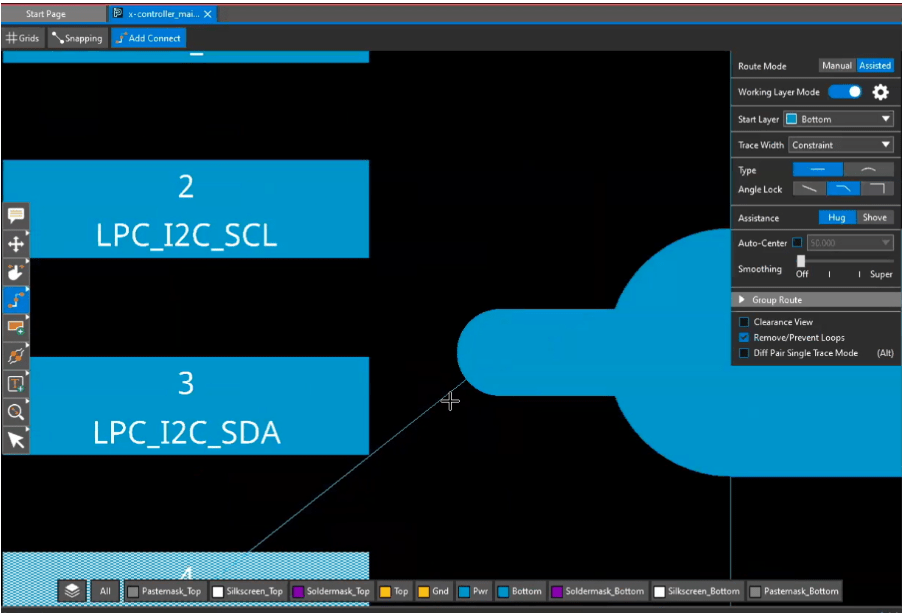Enable Clearance View checkbox
Screen dimensions: 907x616
(x=744, y=322)
